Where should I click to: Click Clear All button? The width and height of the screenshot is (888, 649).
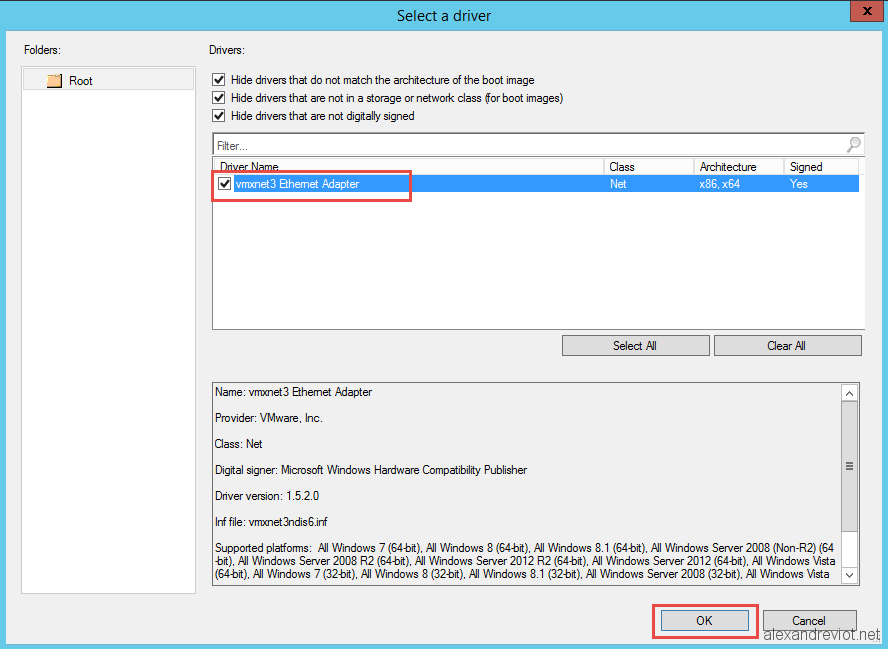pos(788,345)
